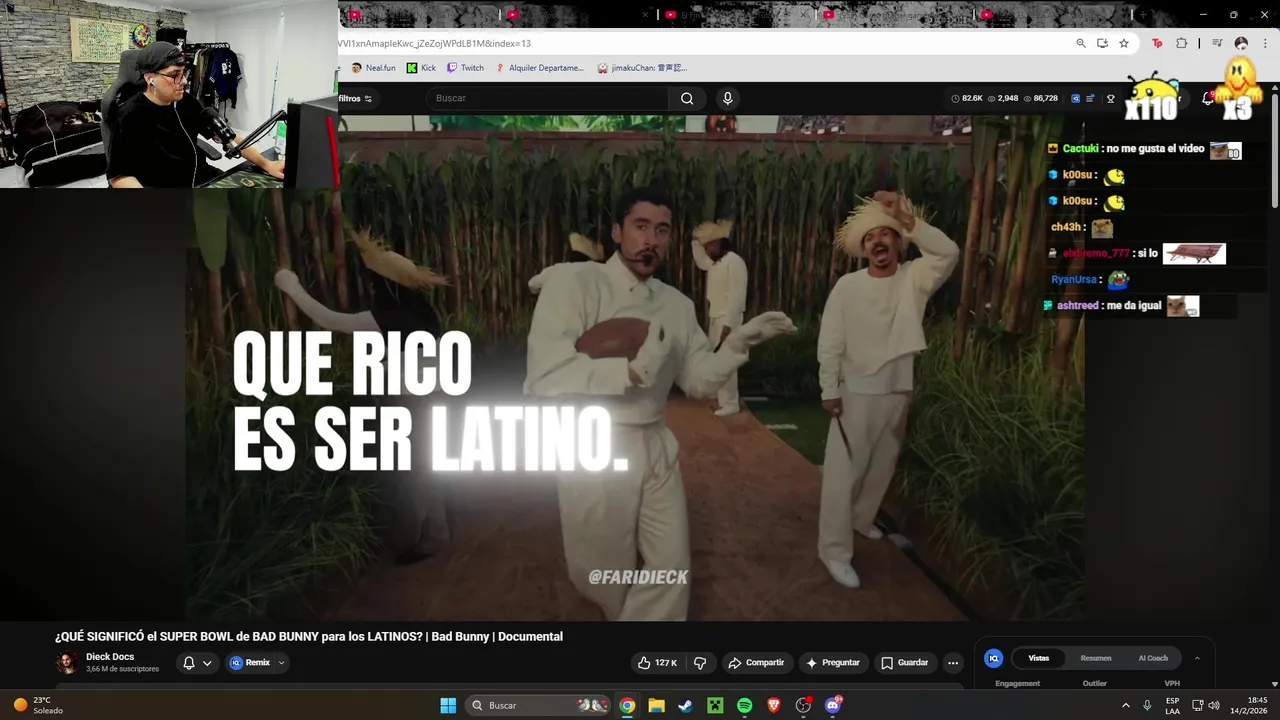Image resolution: width=1280 pixels, height=720 pixels.
Task: Open the weather widget showing 23°C
Action: pyautogui.click(x=38, y=705)
